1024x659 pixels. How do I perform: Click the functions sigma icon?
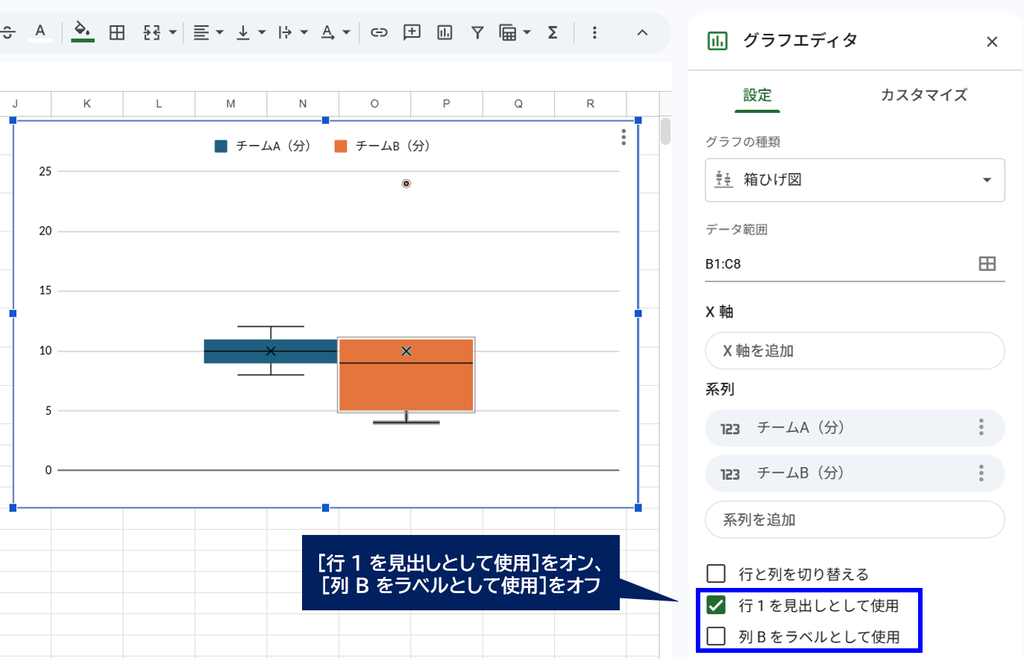pos(552,32)
